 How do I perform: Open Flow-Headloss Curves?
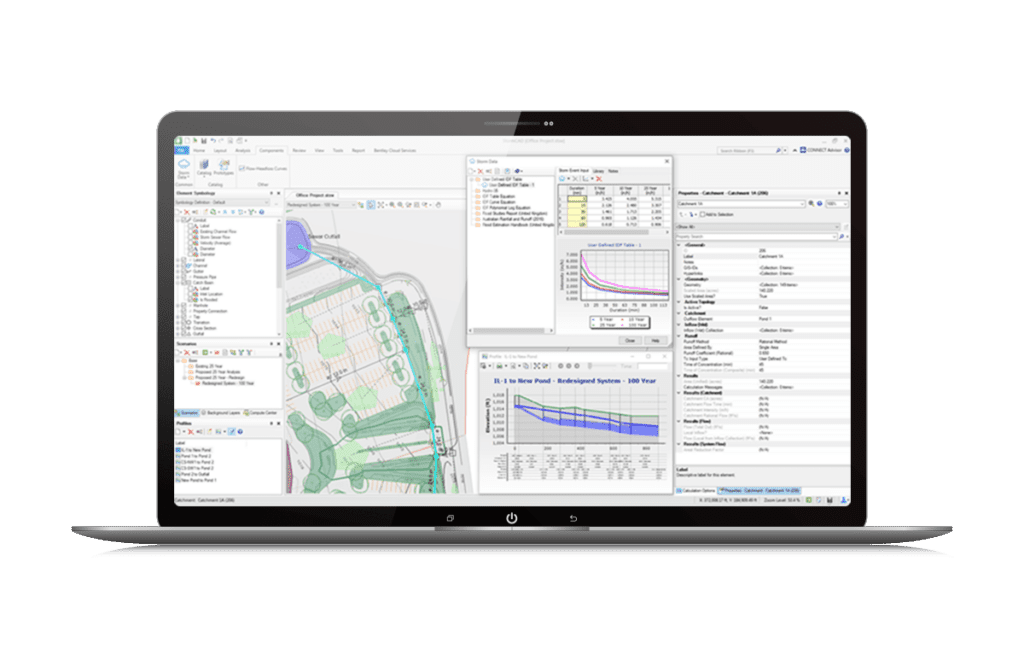[263, 168]
